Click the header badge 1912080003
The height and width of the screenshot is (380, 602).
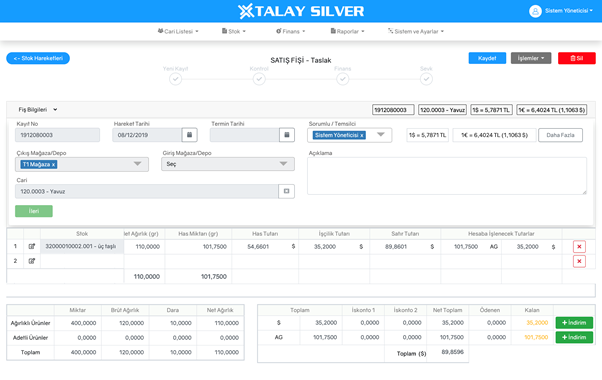[x=393, y=110]
